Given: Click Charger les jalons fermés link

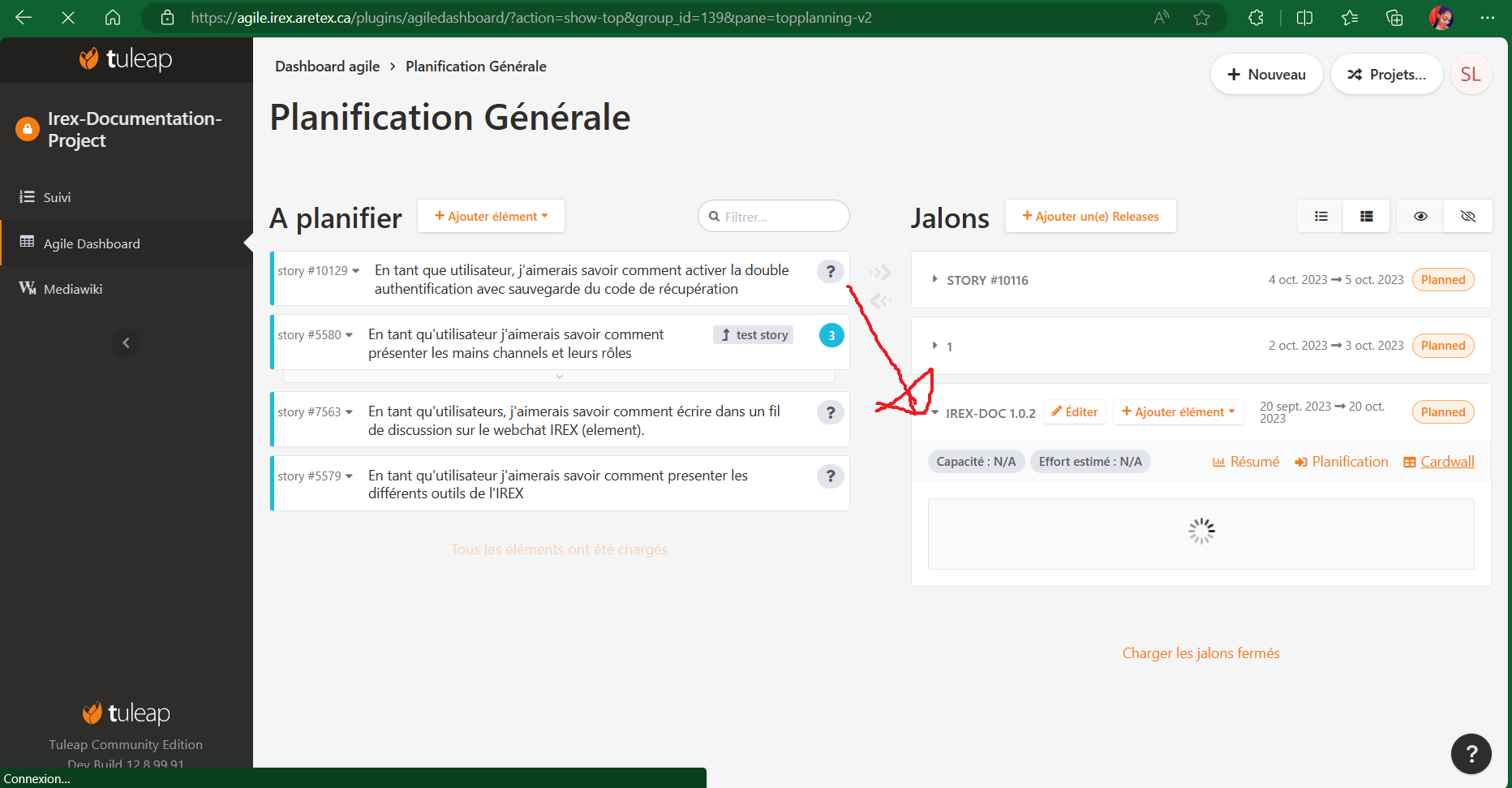Looking at the screenshot, I should pyautogui.click(x=1201, y=653).
